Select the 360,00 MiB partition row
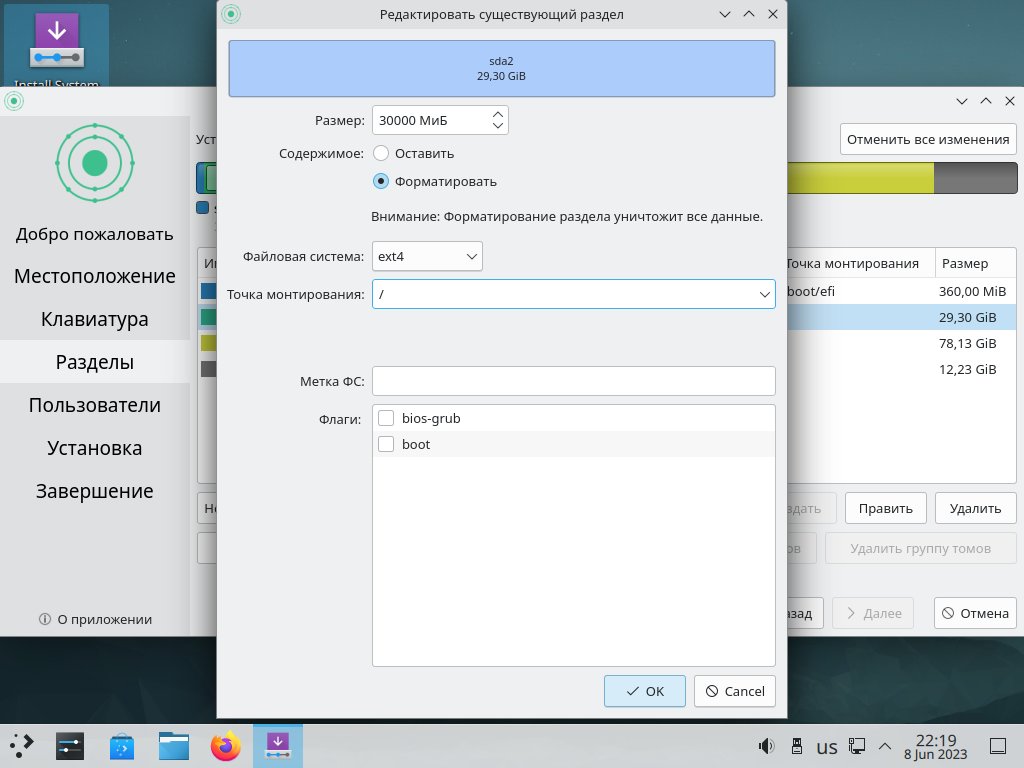Screen dimensions: 1024x768 (902, 291)
